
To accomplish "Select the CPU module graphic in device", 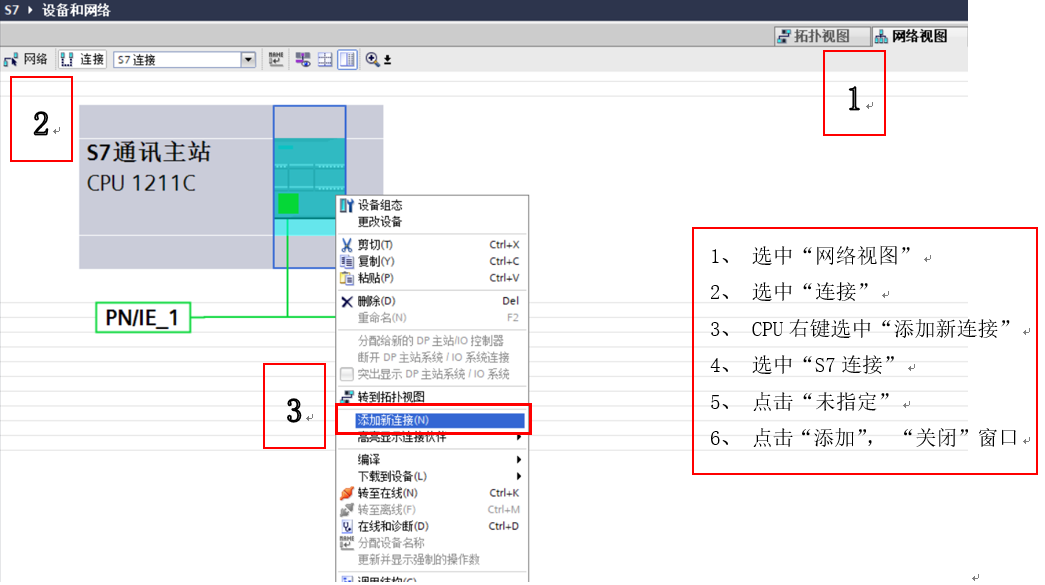I will click(309, 179).
